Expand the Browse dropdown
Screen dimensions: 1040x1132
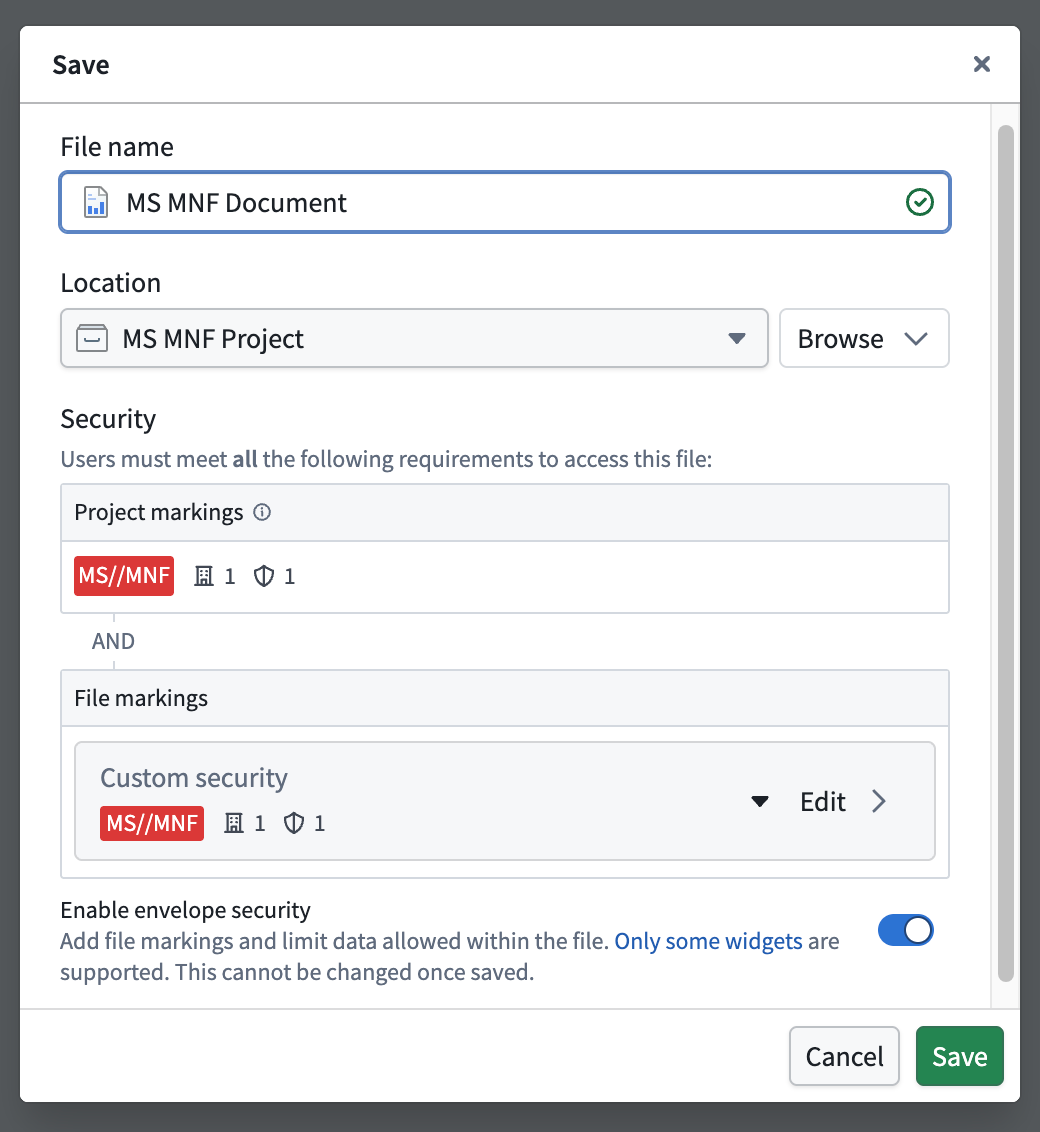(864, 339)
